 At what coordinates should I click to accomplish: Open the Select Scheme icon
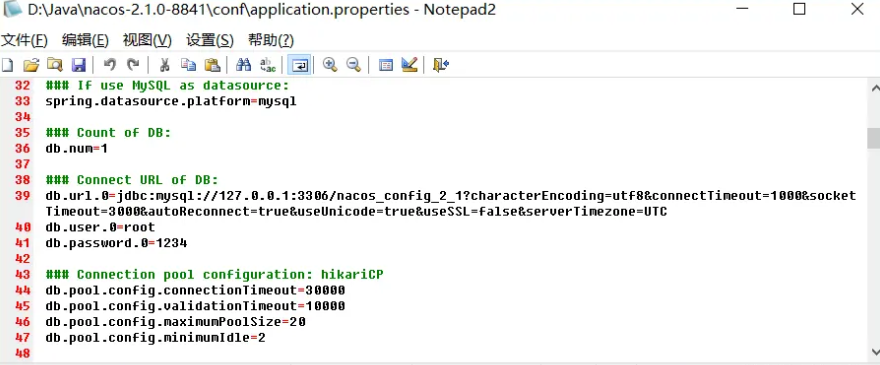click(386, 65)
